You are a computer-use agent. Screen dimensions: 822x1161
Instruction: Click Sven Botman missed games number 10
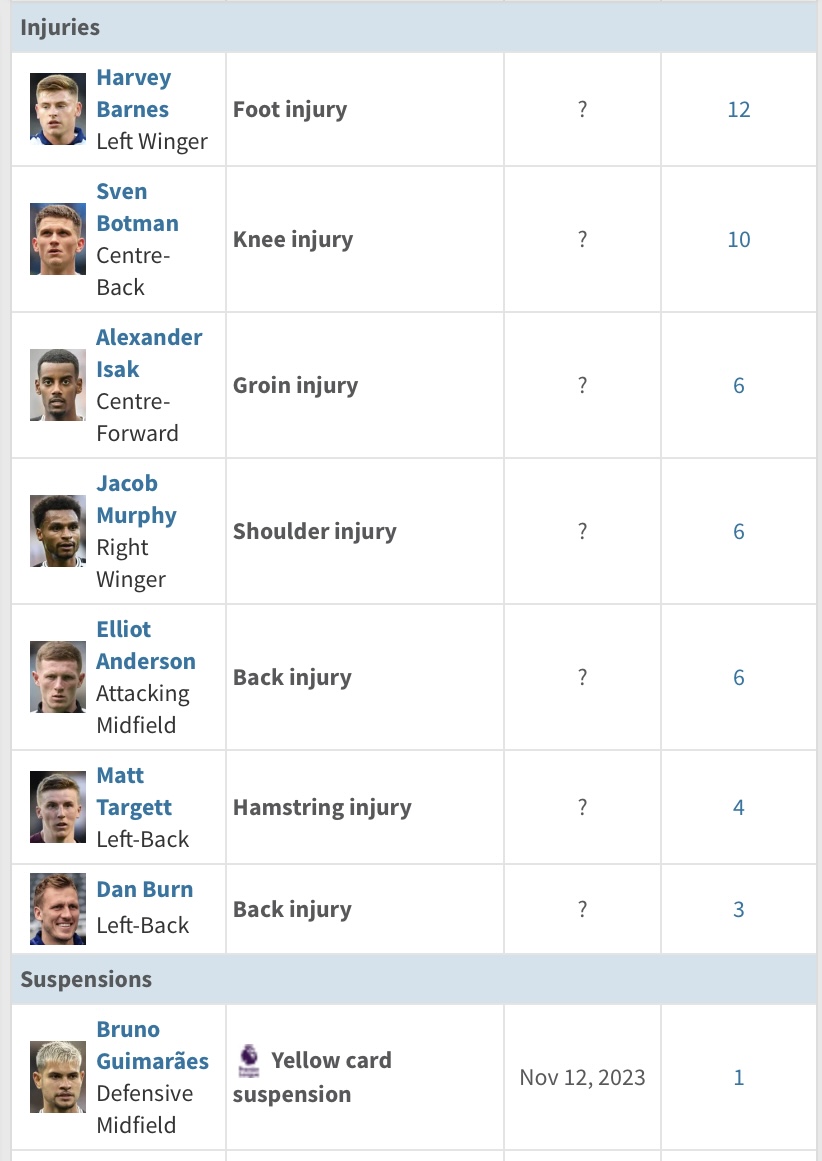pos(738,240)
